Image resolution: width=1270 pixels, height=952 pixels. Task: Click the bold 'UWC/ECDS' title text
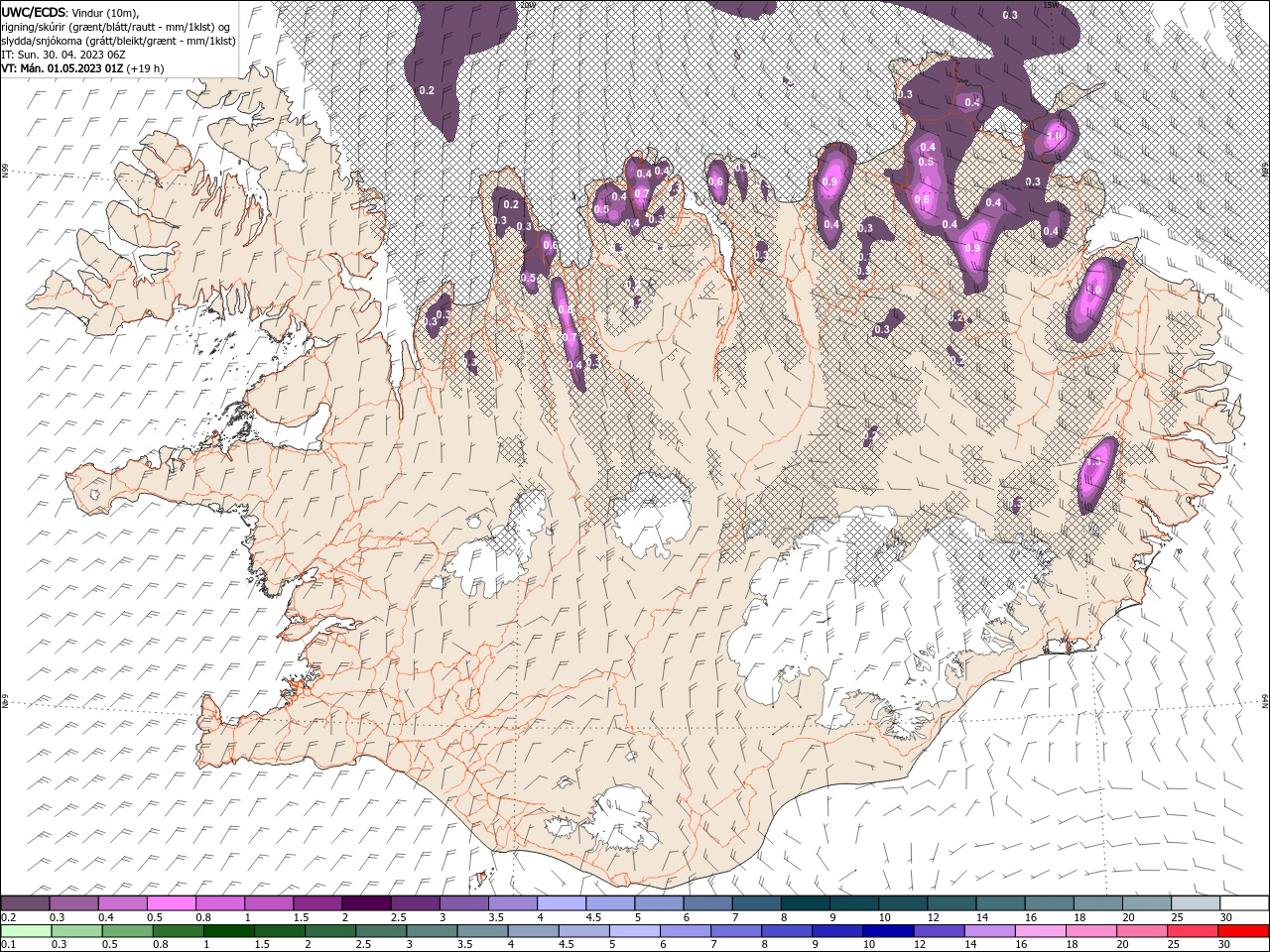pyautogui.click(x=33, y=11)
